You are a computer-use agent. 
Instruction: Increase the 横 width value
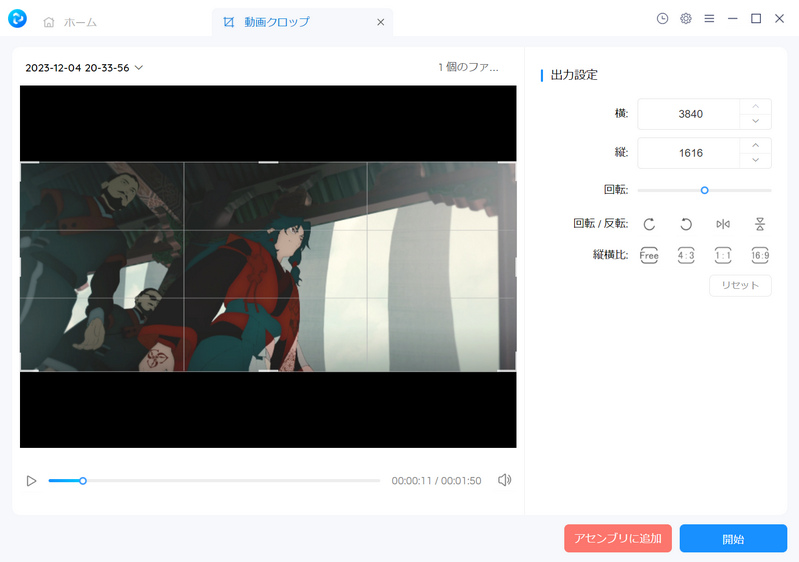(756, 106)
